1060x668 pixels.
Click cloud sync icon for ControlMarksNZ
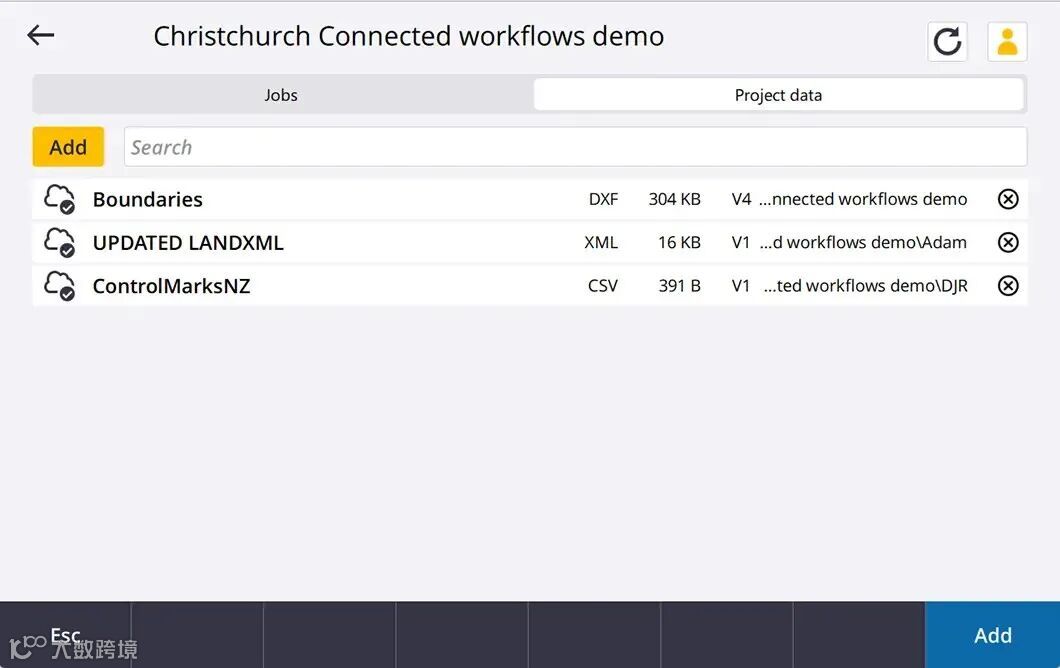pos(59,286)
